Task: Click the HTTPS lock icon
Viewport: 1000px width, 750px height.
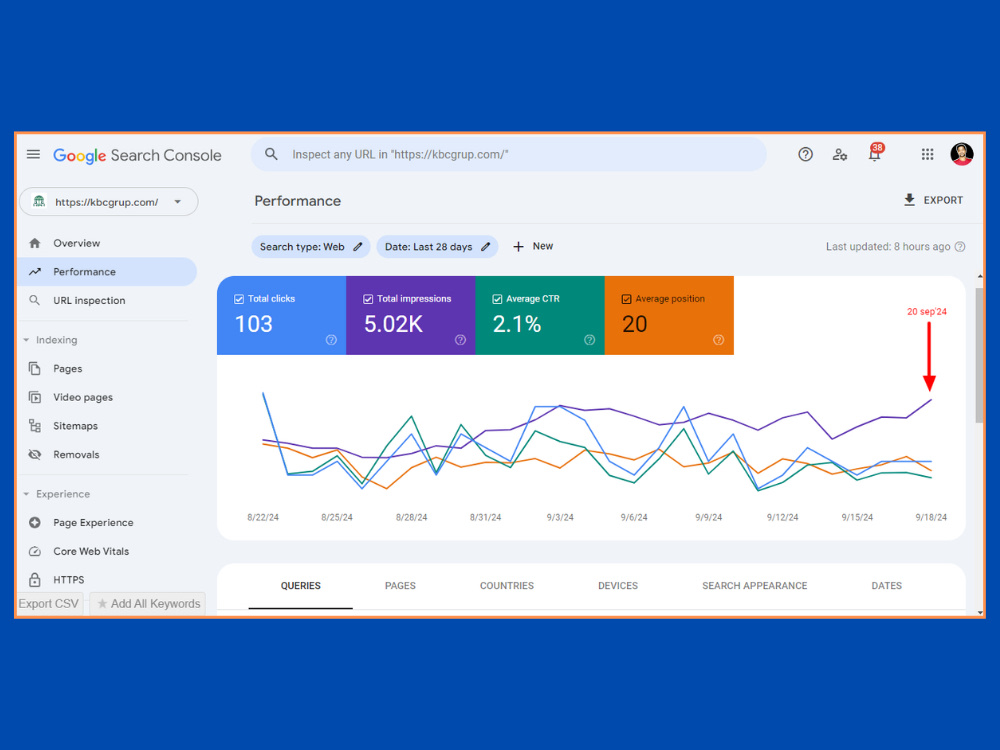Action: 35,580
